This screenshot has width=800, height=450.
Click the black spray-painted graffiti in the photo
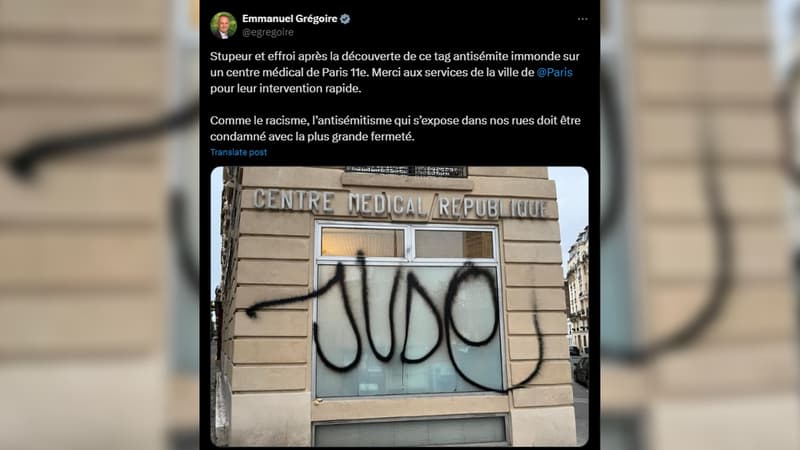coord(395,321)
